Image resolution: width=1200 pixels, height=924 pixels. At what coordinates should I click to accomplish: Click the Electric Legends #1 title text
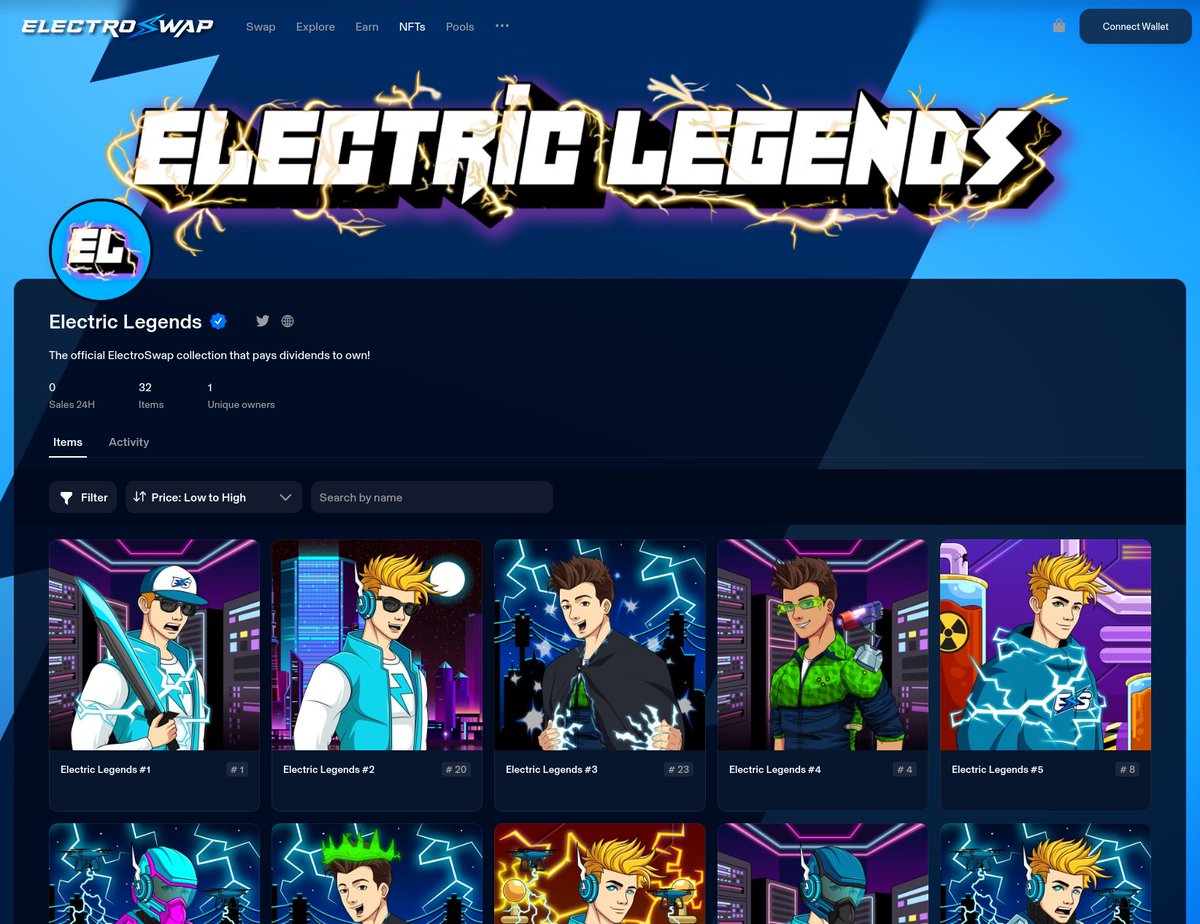(106, 770)
